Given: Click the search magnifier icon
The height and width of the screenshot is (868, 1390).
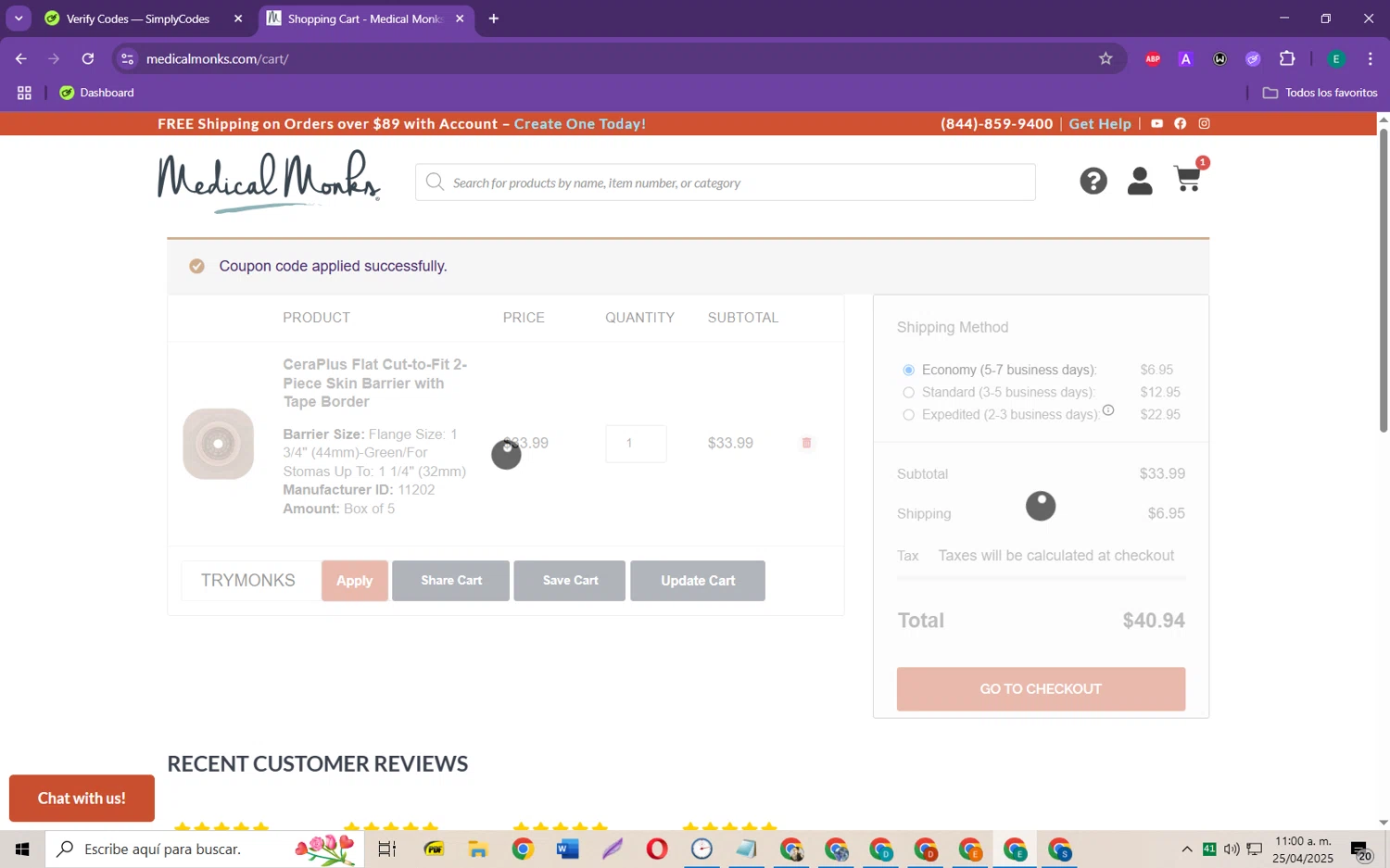Looking at the screenshot, I should [x=435, y=182].
